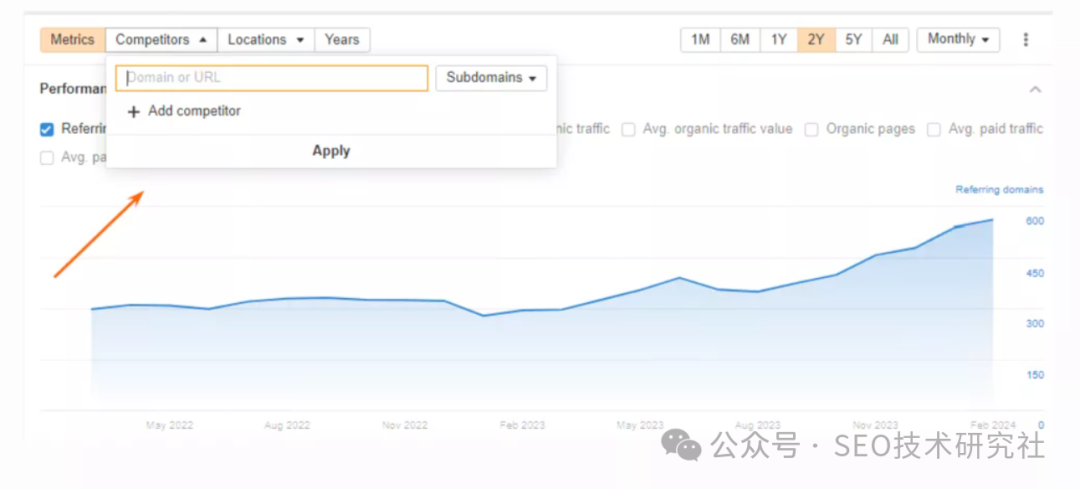1080x489 pixels.
Task: Switch to the Metrics tab
Action: pos(72,40)
